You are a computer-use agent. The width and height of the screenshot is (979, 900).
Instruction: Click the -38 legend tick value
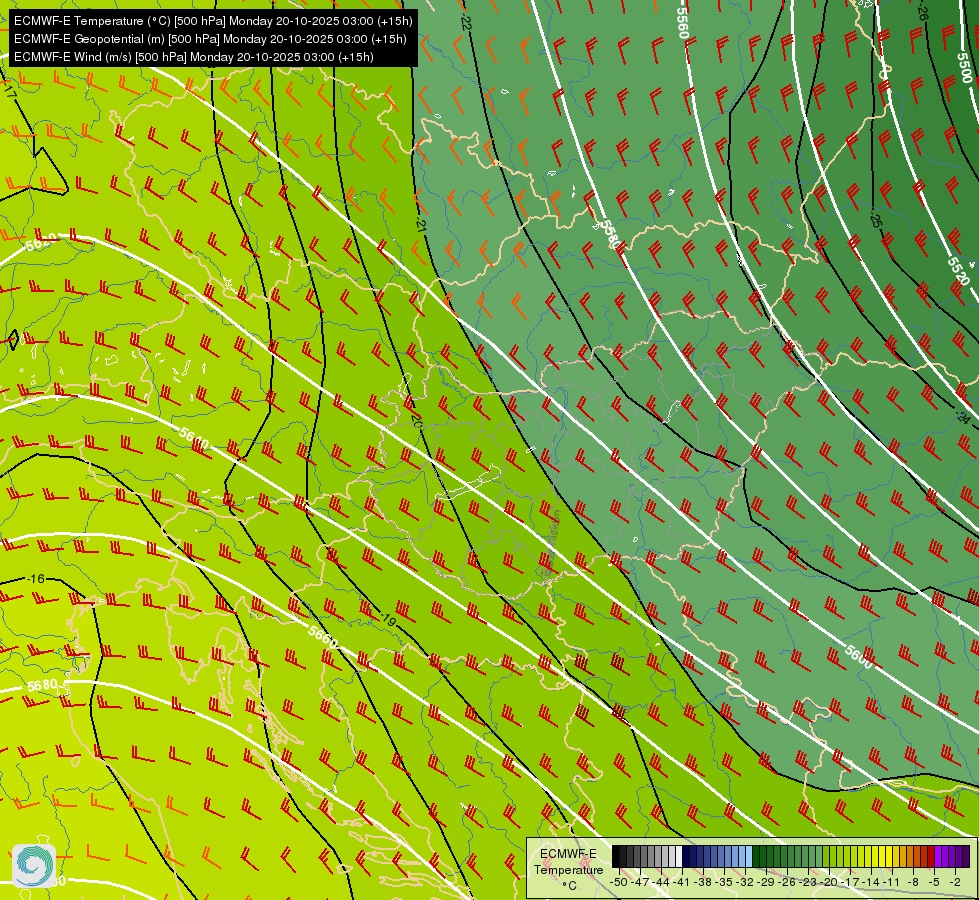tap(703, 882)
